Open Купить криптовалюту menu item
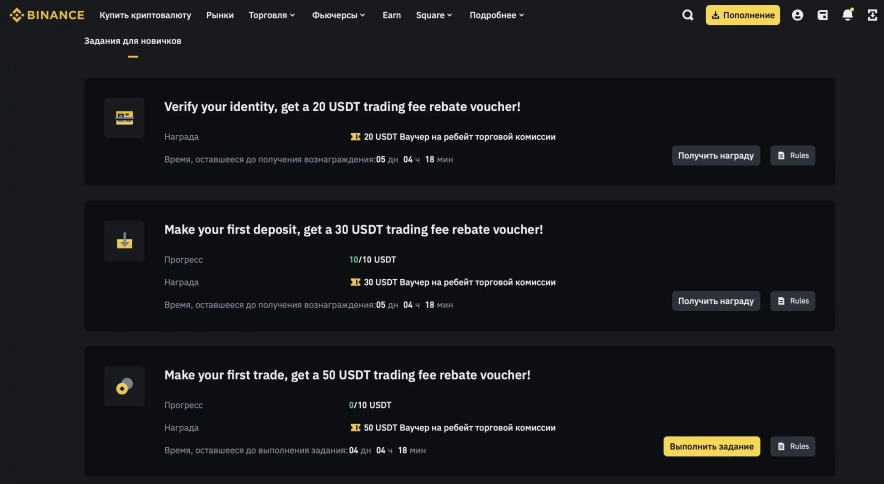The image size is (884, 484). 146,15
